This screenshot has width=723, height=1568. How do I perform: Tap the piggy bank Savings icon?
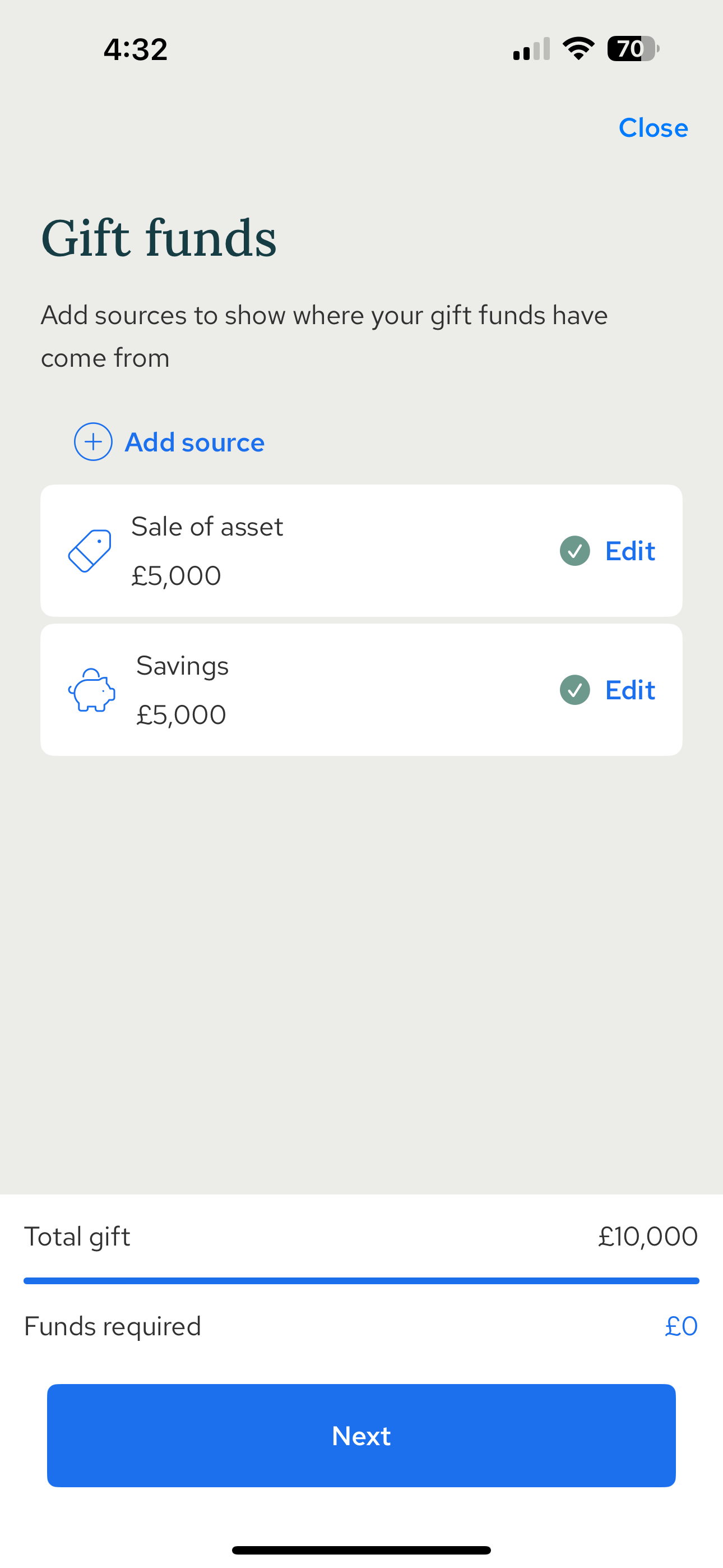(x=92, y=690)
